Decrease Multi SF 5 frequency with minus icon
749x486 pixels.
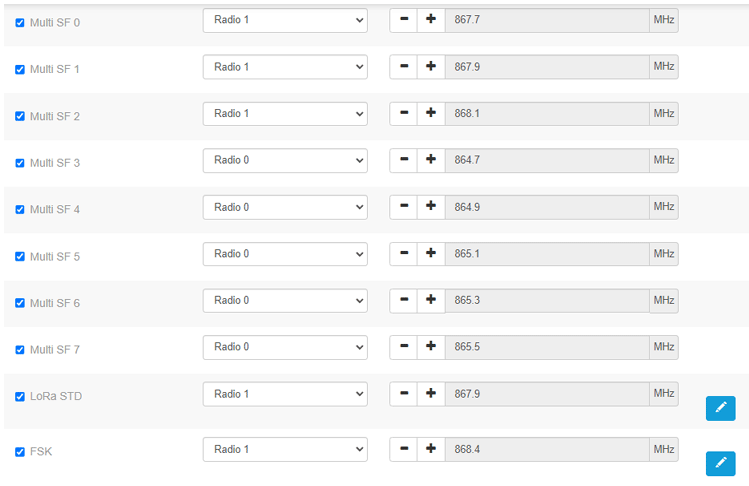click(403, 254)
